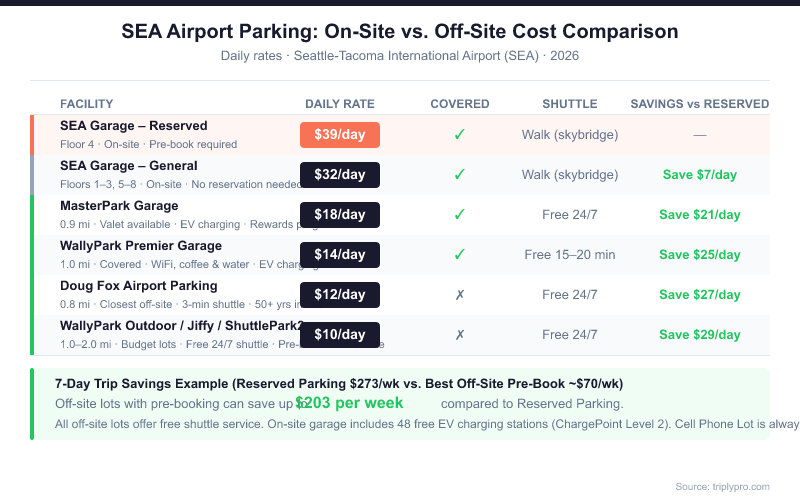Click the $39/day rate badge
The height and width of the screenshot is (500, 800).
click(340, 134)
